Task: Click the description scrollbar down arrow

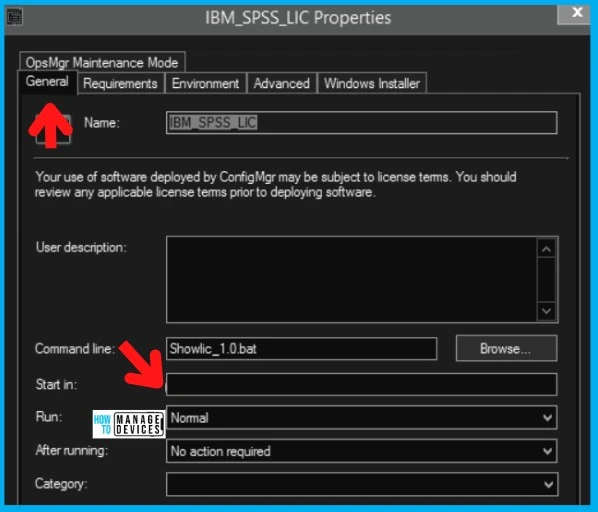Action: 547,311
